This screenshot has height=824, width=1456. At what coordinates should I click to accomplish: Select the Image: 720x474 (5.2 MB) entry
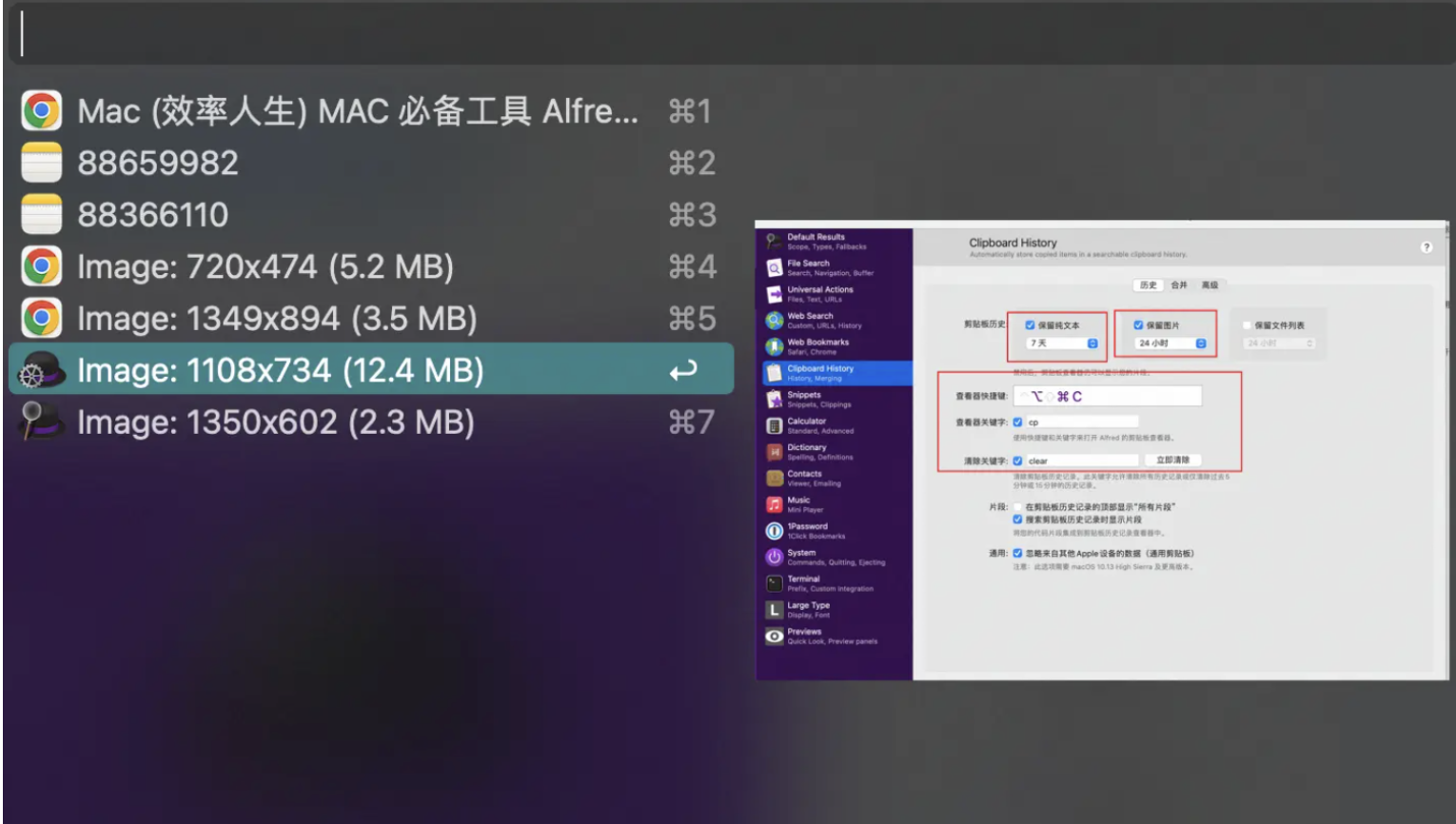[x=371, y=266]
